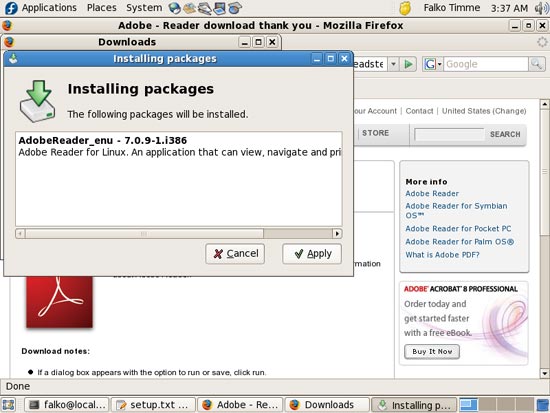This screenshot has height=413, width=550.
Task: Click the search magnifier icon in Firefox
Action: pyautogui.click(x=536, y=64)
